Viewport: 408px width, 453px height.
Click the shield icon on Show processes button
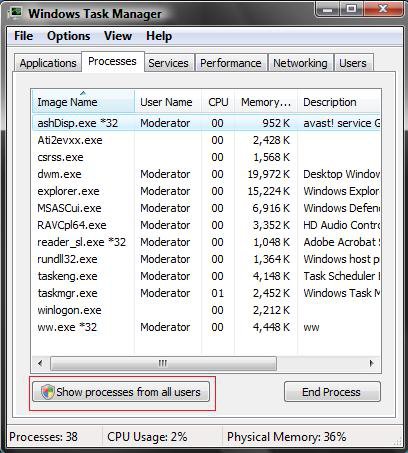pos(48,392)
